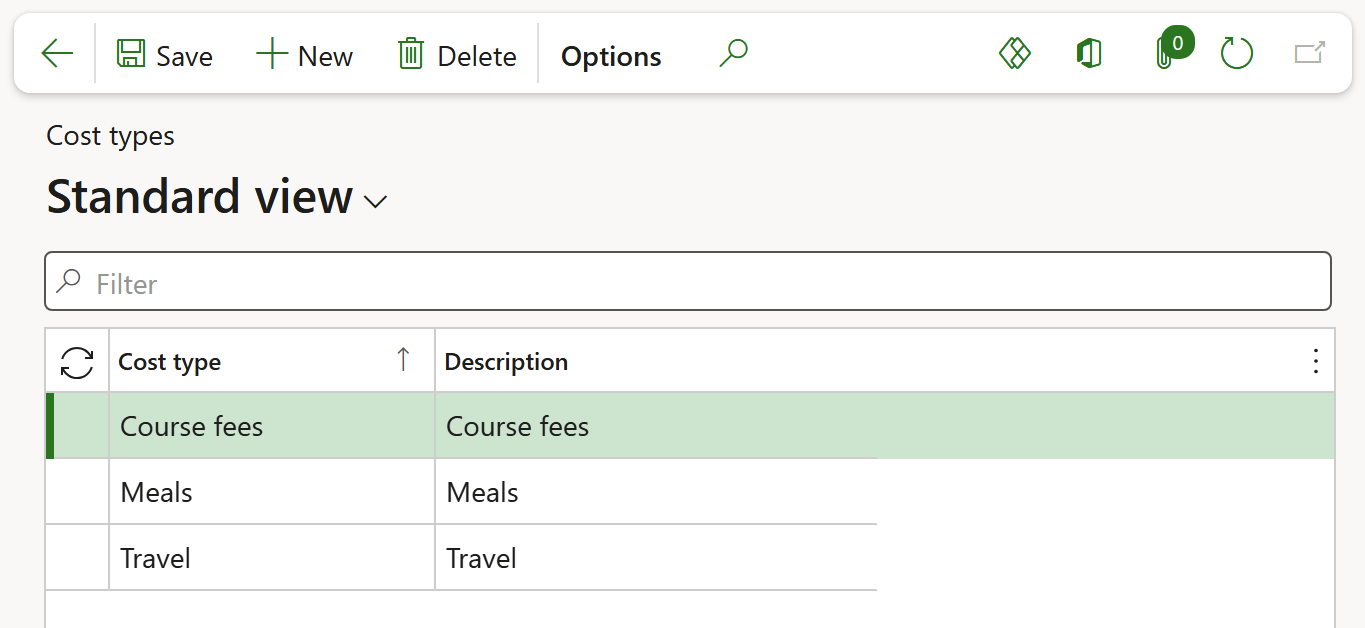Create a New cost type
Viewport: 1365px width, 628px height.
(x=304, y=55)
